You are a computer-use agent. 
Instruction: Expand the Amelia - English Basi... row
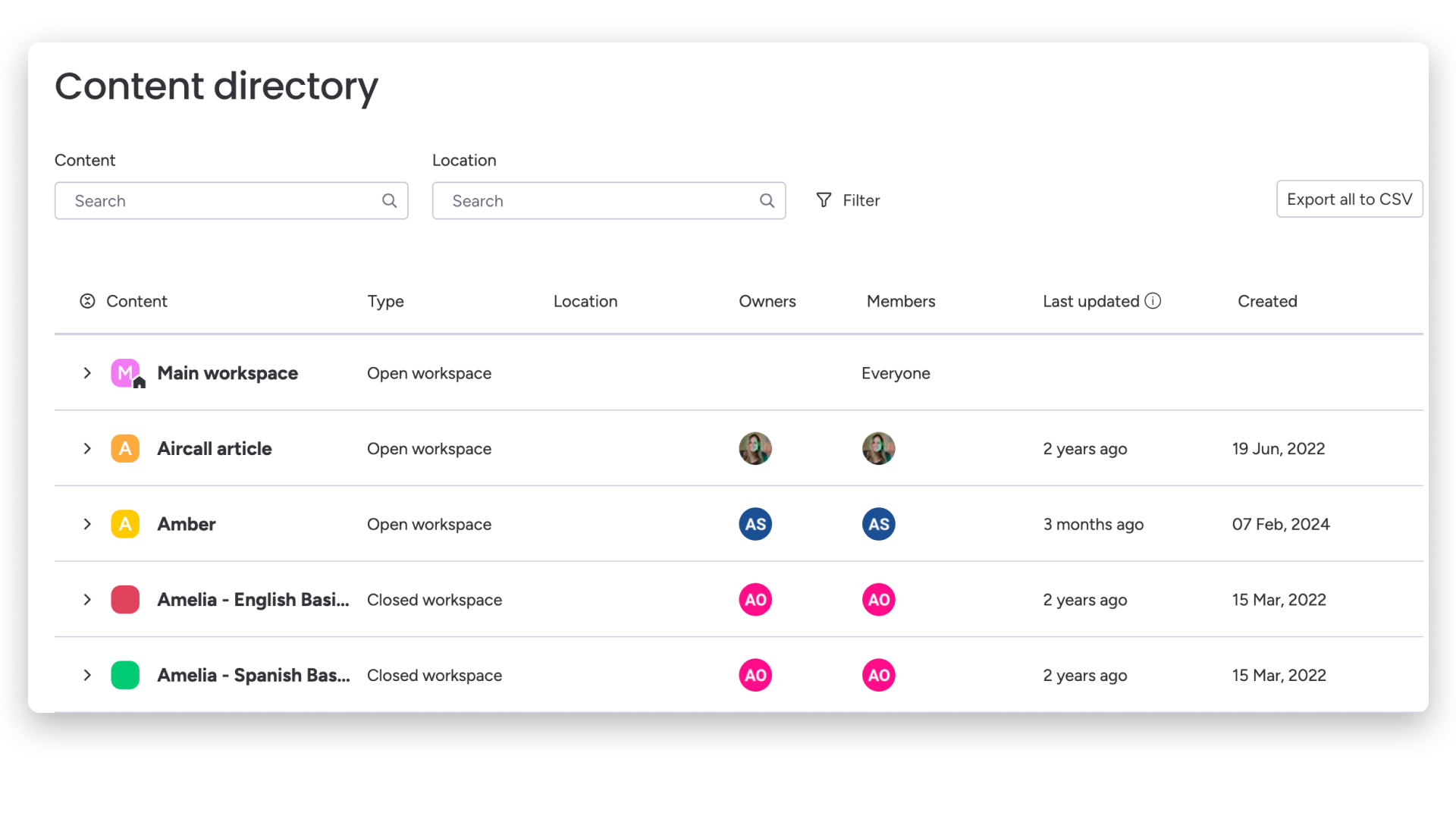coord(87,600)
